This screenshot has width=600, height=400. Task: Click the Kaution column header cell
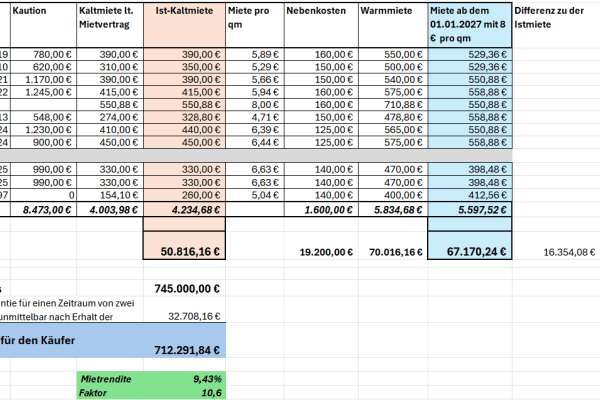coord(43,25)
